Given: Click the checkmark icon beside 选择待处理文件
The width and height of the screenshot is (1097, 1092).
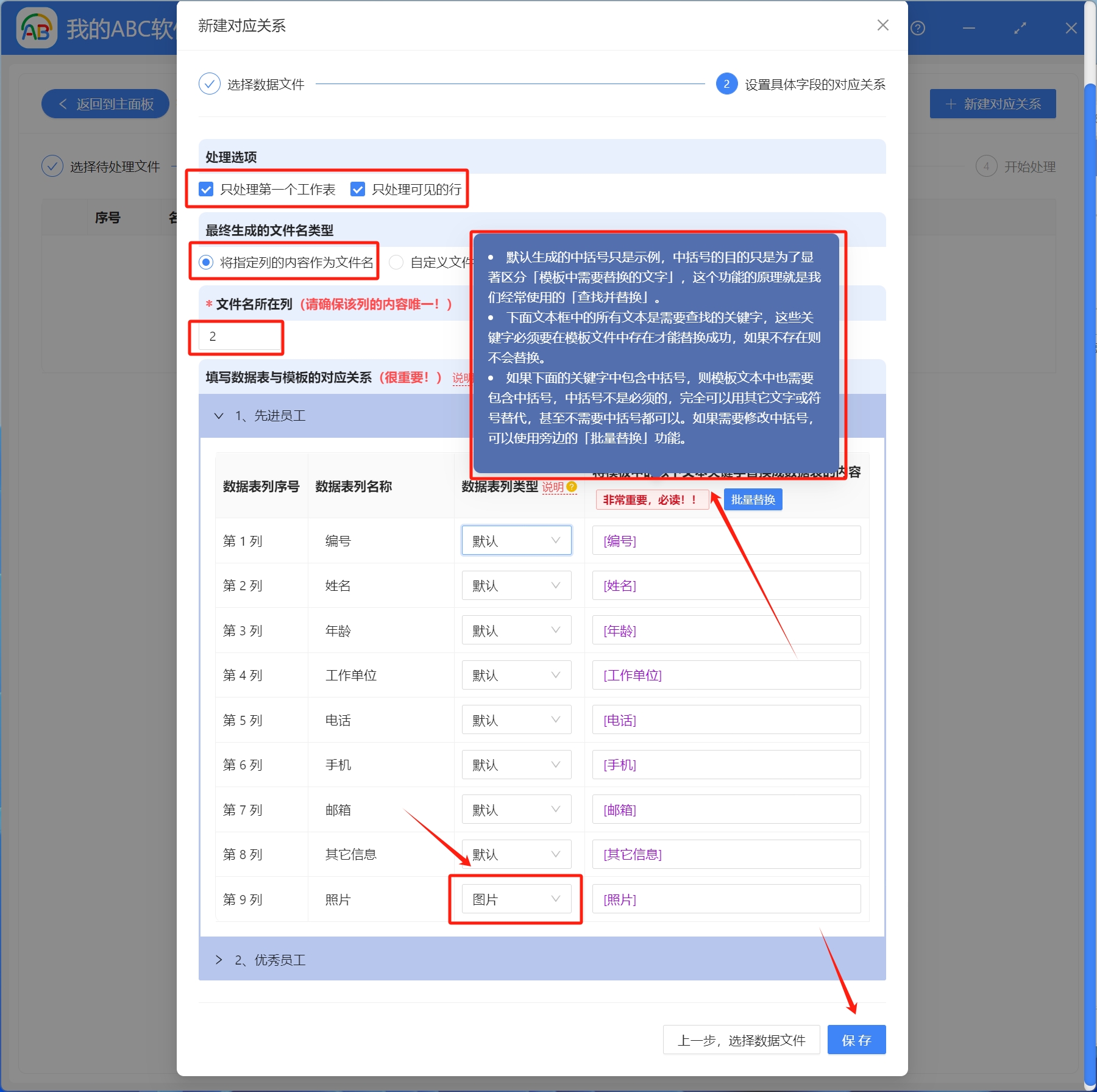Looking at the screenshot, I should point(52,166).
